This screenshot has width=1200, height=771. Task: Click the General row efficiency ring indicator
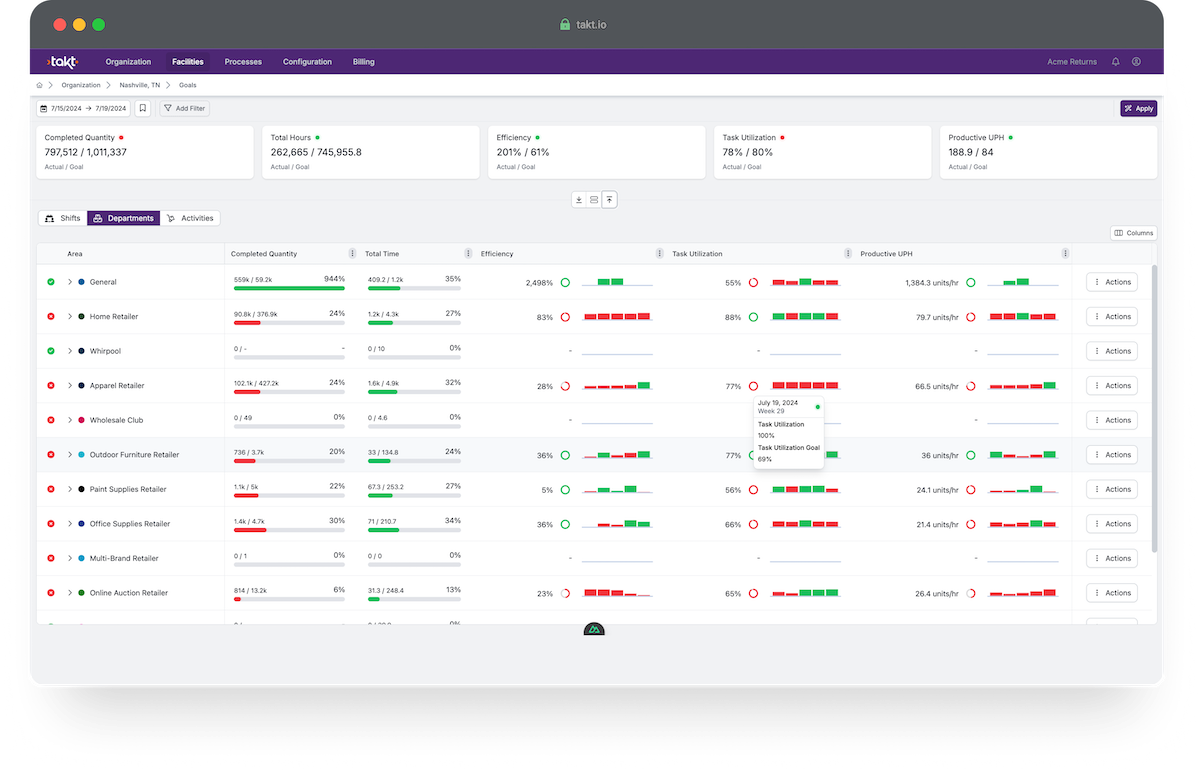point(565,283)
